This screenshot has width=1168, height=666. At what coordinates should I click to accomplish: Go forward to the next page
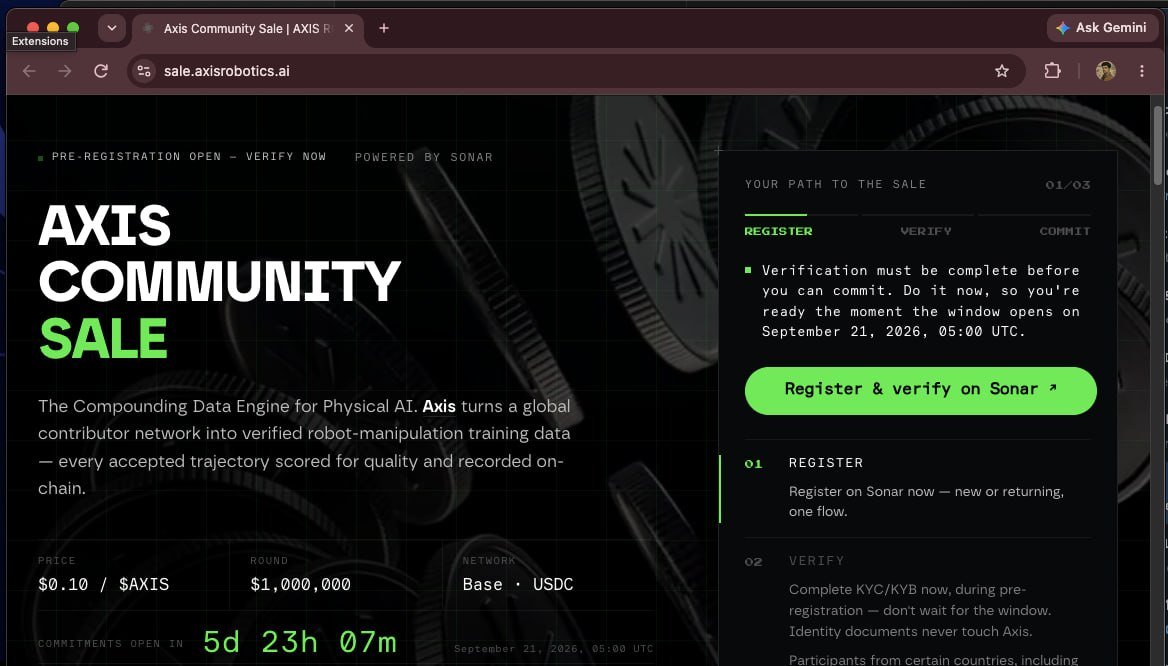65,71
